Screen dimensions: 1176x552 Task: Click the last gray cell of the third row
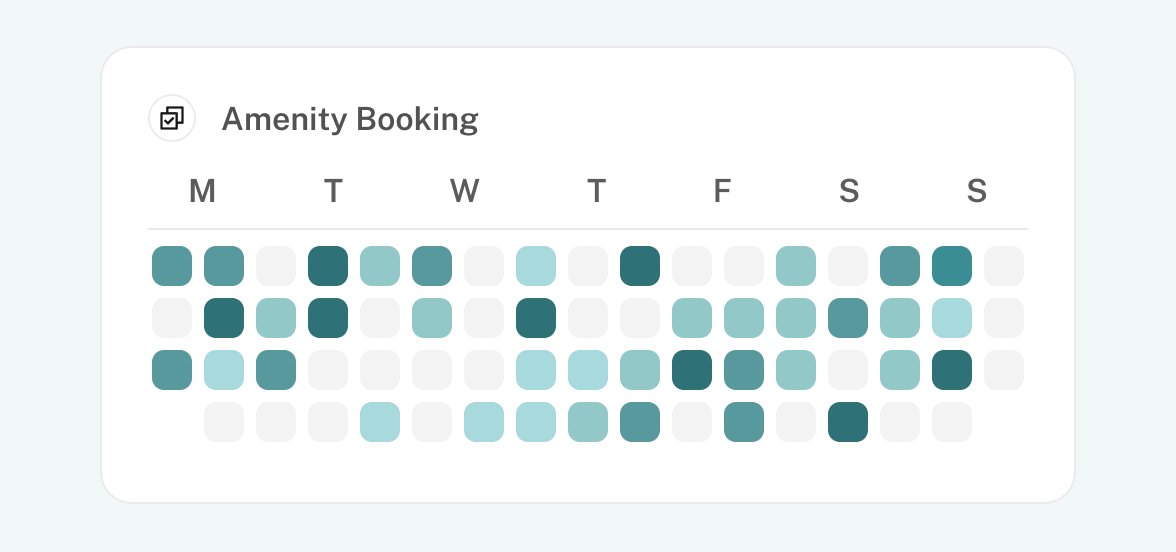click(1004, 370)
